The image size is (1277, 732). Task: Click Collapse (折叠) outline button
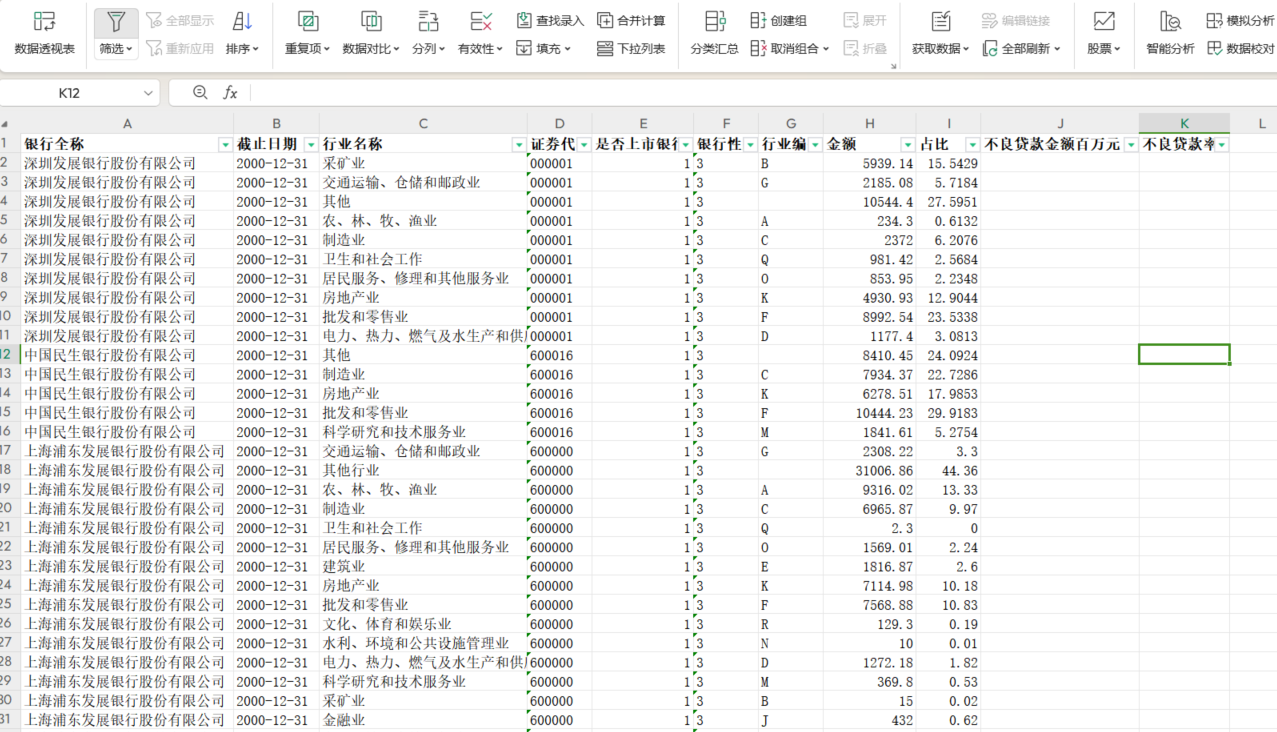click(x=865, y=48)
